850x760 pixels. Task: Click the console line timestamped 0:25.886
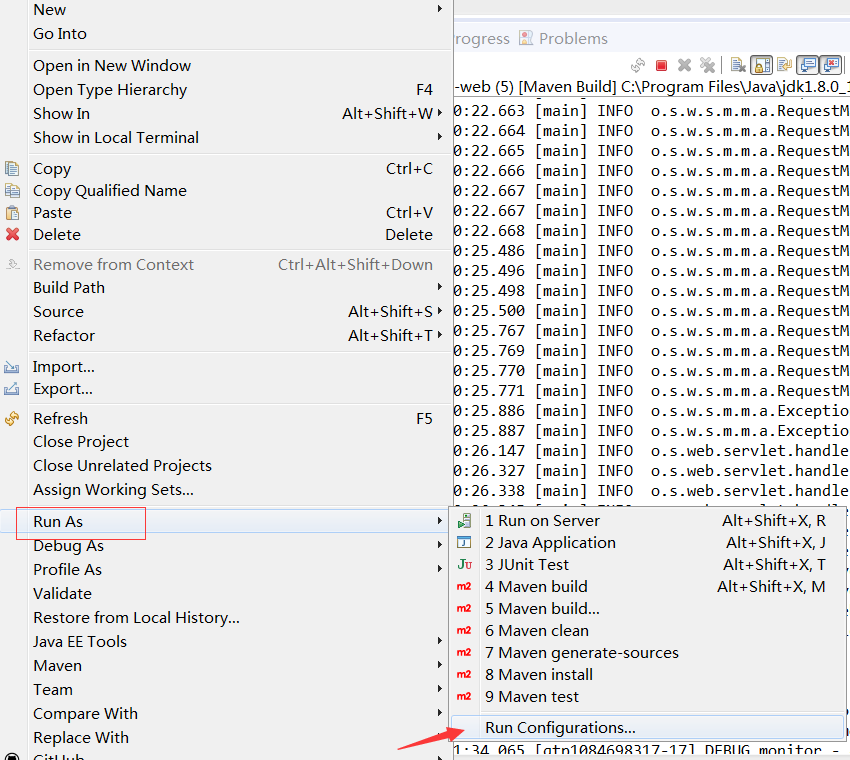(652, 411)
